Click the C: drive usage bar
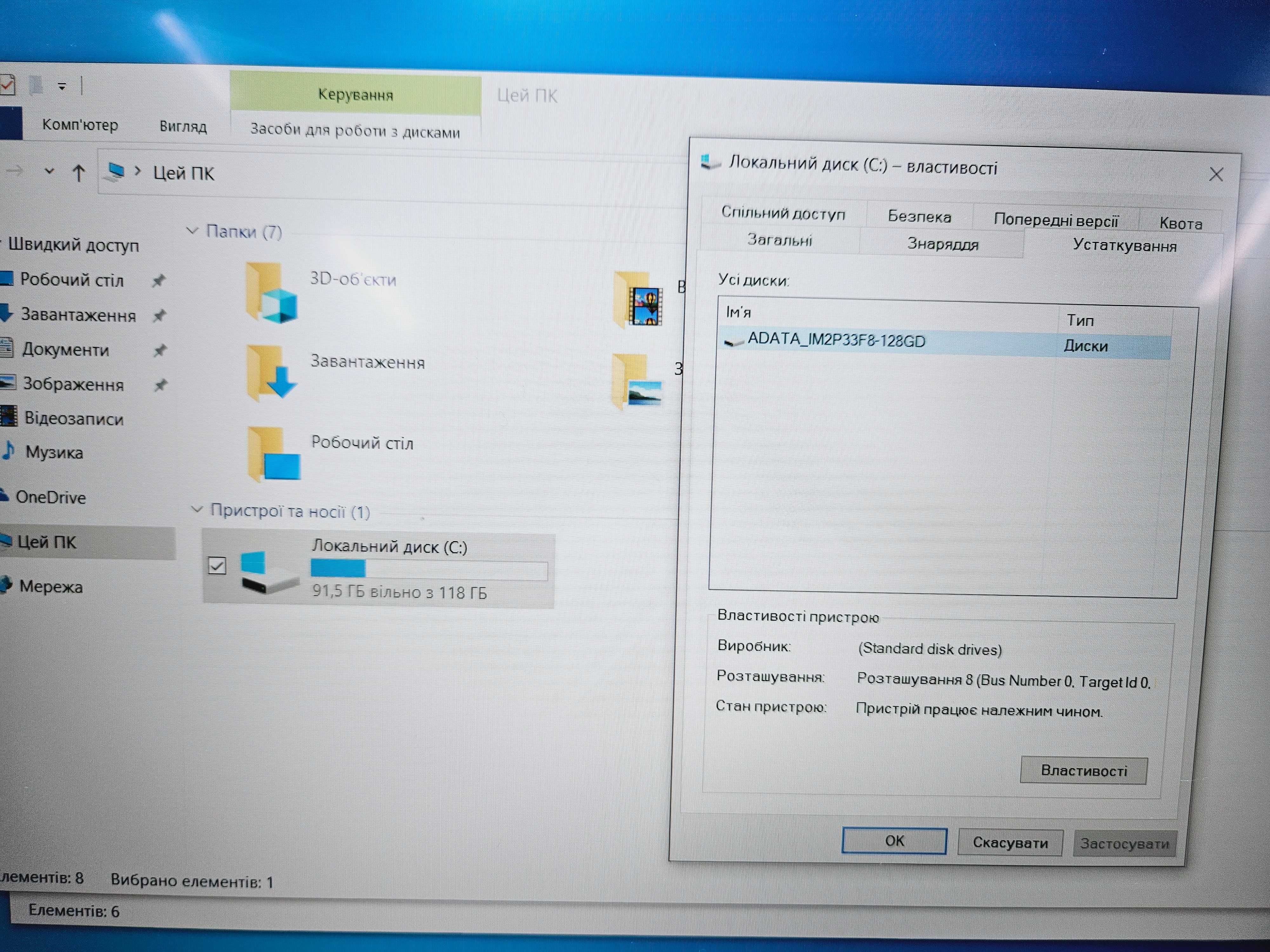Screen dimensions: 1270x952 [x=429, y=569]
